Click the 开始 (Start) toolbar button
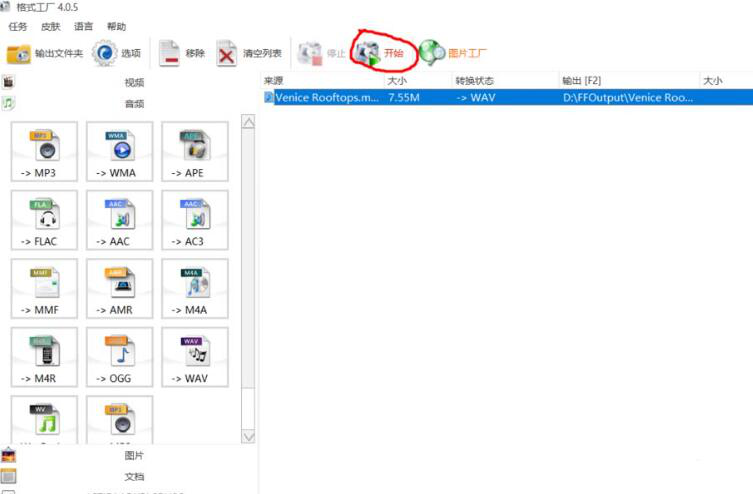Viewport: 753px width, 494px height. pos(381,53)
